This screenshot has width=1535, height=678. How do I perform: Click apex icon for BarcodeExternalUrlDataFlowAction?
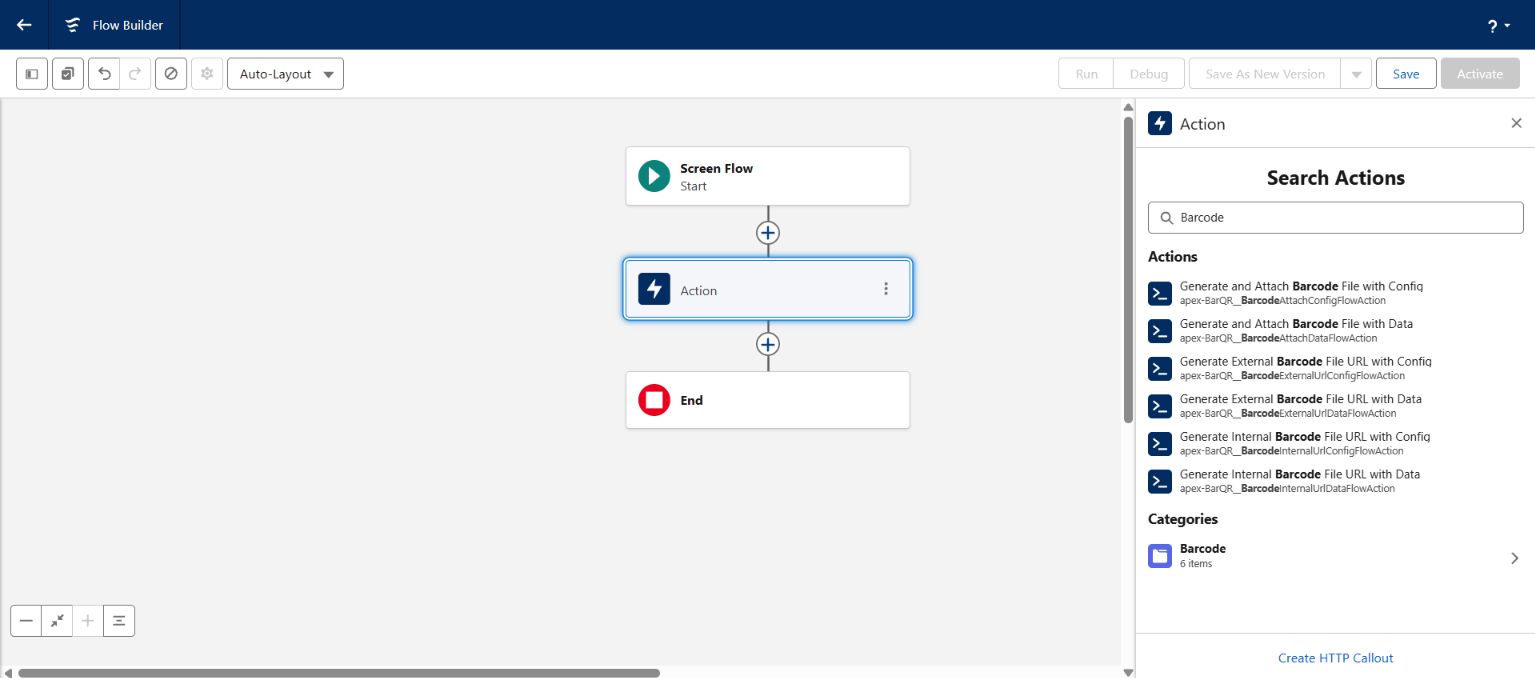pos(1160,406)
